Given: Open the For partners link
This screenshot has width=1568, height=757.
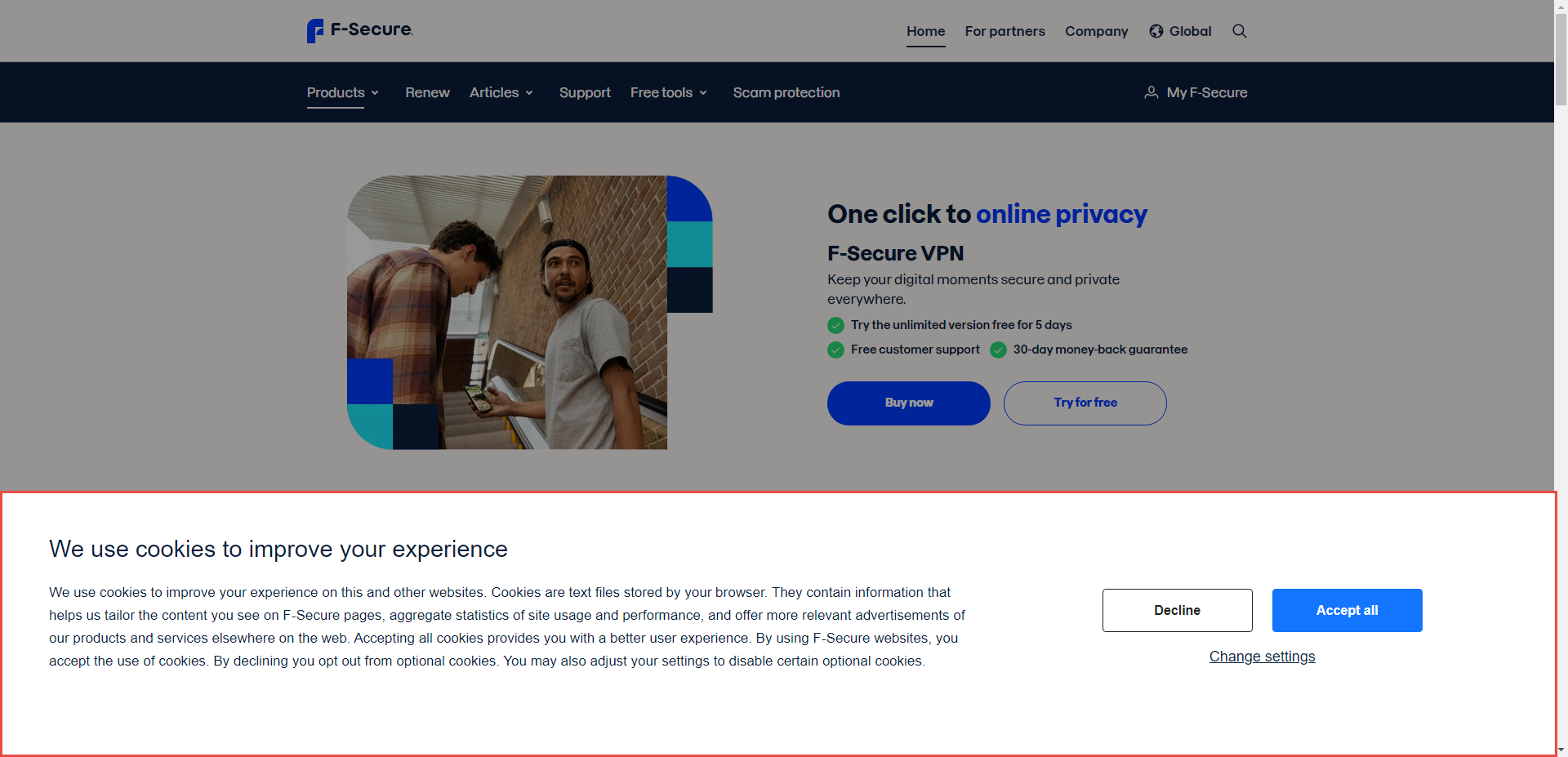Looking at the screenshot, I should coord(1004,31).
